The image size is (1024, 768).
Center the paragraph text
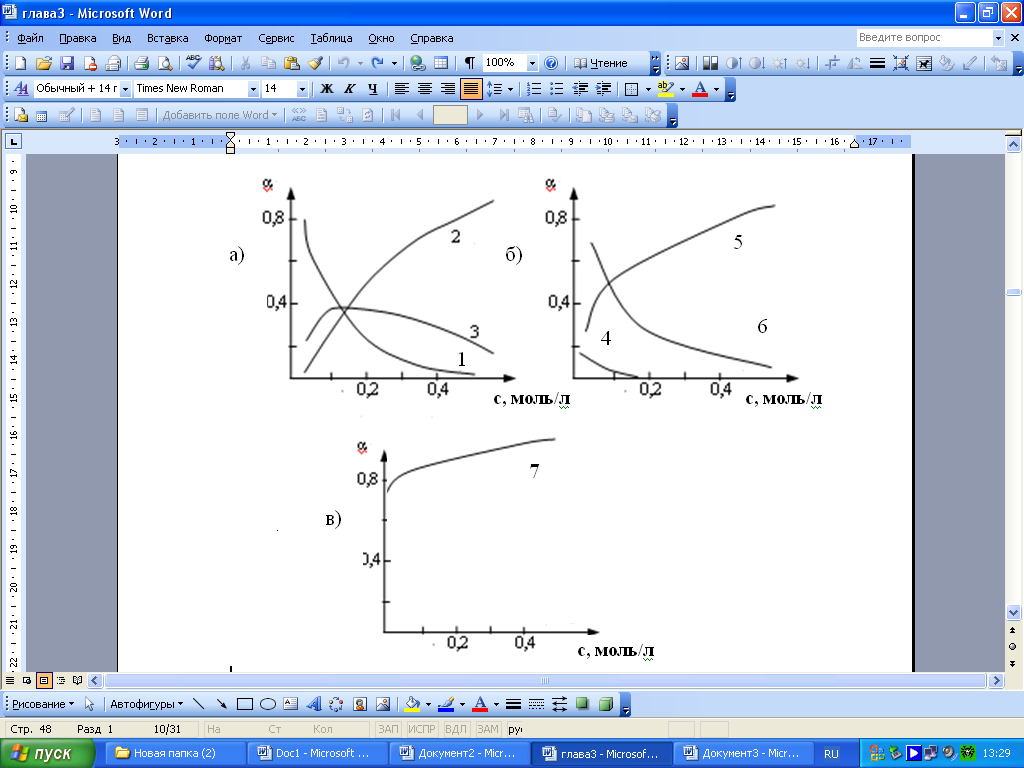(424, 89)
